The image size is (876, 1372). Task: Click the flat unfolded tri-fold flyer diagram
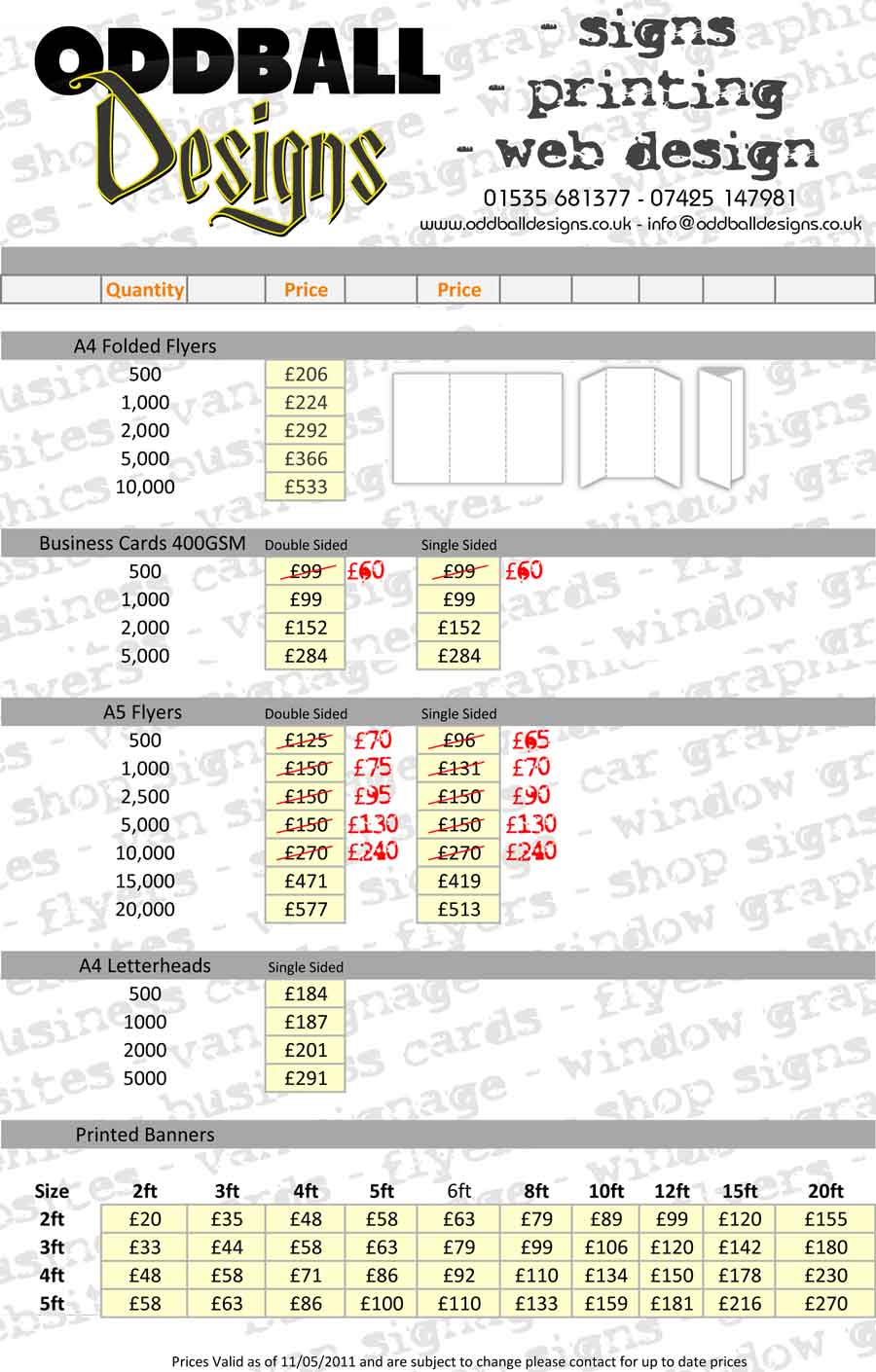[x=477, y=428]
